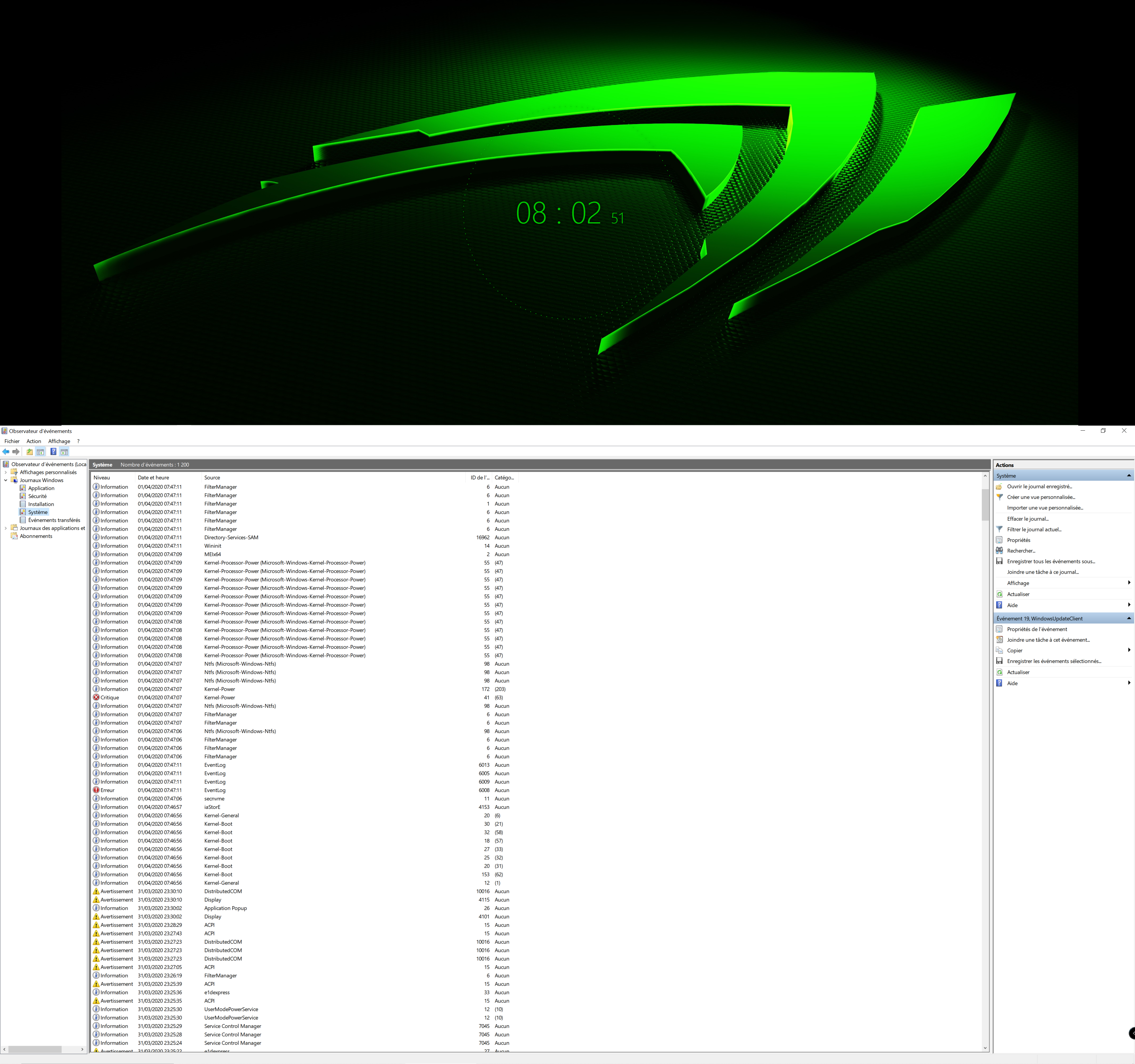Screen dimensions: 1135x1064
Task: Toggle the Actions pane toolbar icon
Action: click(64, 452)
